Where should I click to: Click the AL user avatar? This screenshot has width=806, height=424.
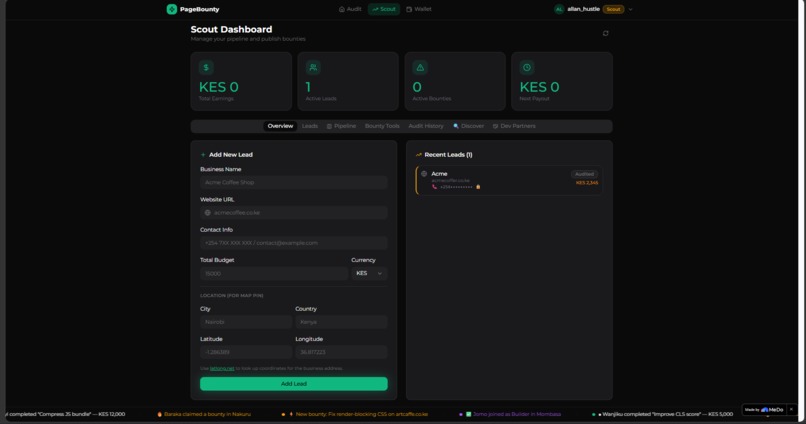[559, 9]
